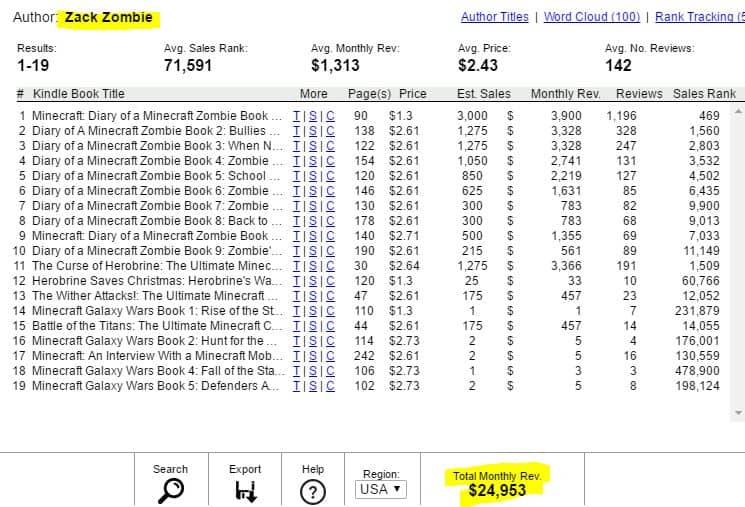Select 'Diary of a Minecraft Zombie Book 9' title
Viewport: 745px width, 507px height.
[157, 251]
